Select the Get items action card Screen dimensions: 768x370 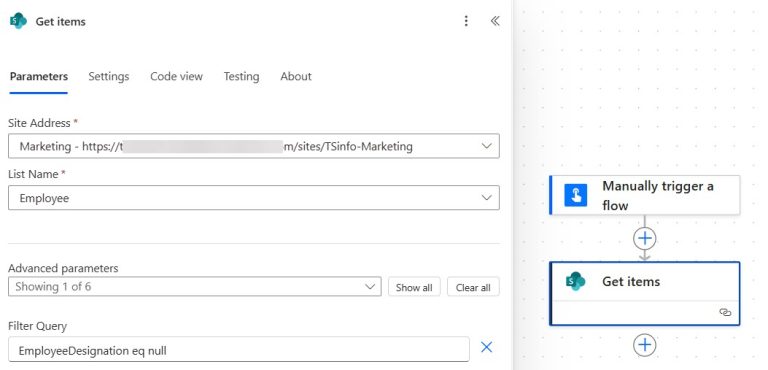click(645, 294)
